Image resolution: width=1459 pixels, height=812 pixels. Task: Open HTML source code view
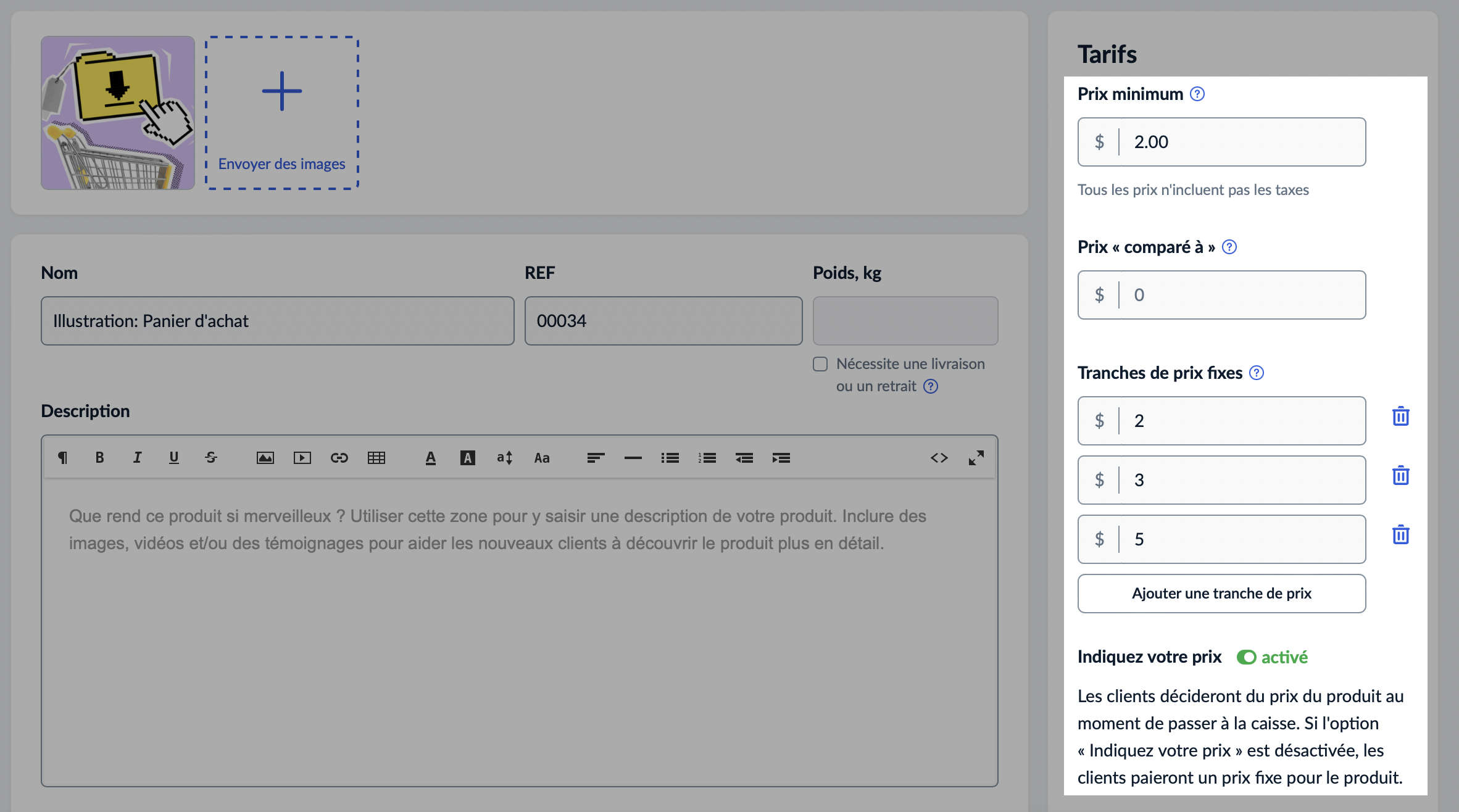point(939,458)
